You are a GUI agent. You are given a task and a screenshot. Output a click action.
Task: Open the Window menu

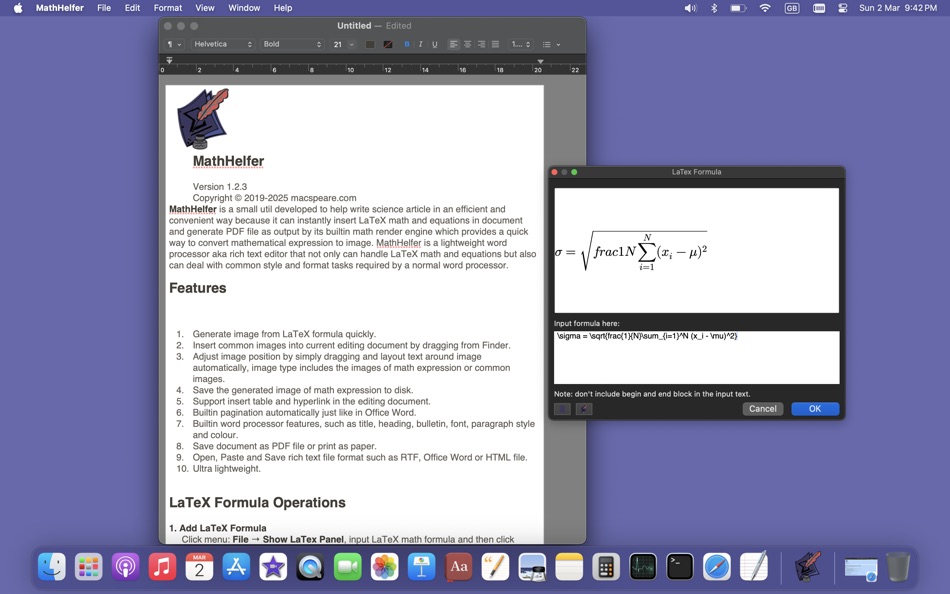[x=244, y=8]
